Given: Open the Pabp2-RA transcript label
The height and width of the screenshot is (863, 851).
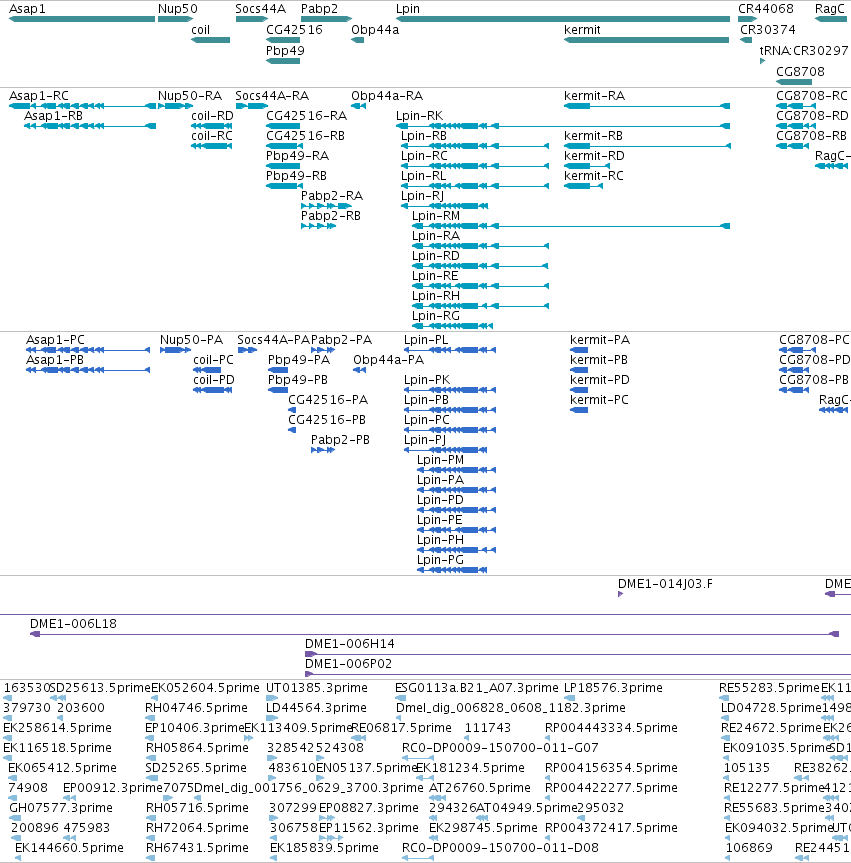Looking at the screenshot, I should (x=332, y=196).
